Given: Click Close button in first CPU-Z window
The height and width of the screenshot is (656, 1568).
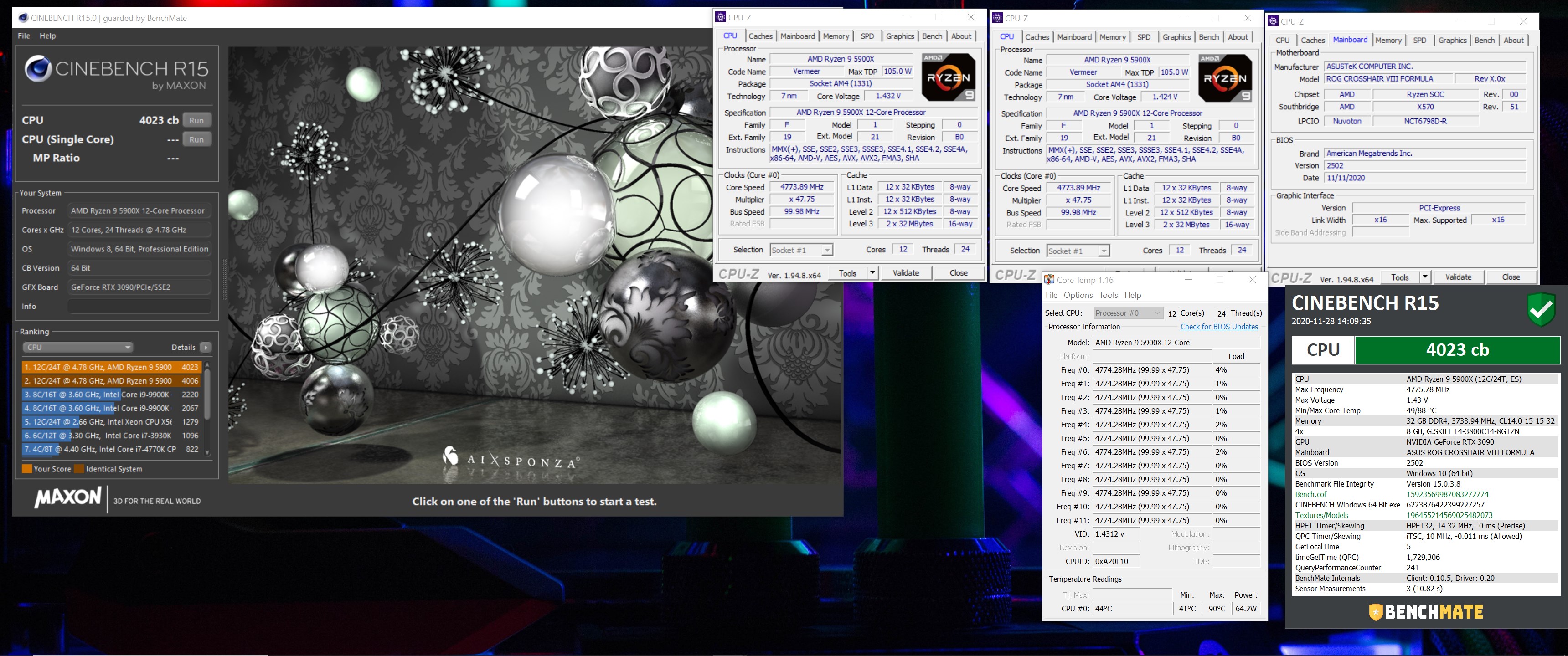Looking at the screenshot, I should pyautogui.click(x=959, y=273).
